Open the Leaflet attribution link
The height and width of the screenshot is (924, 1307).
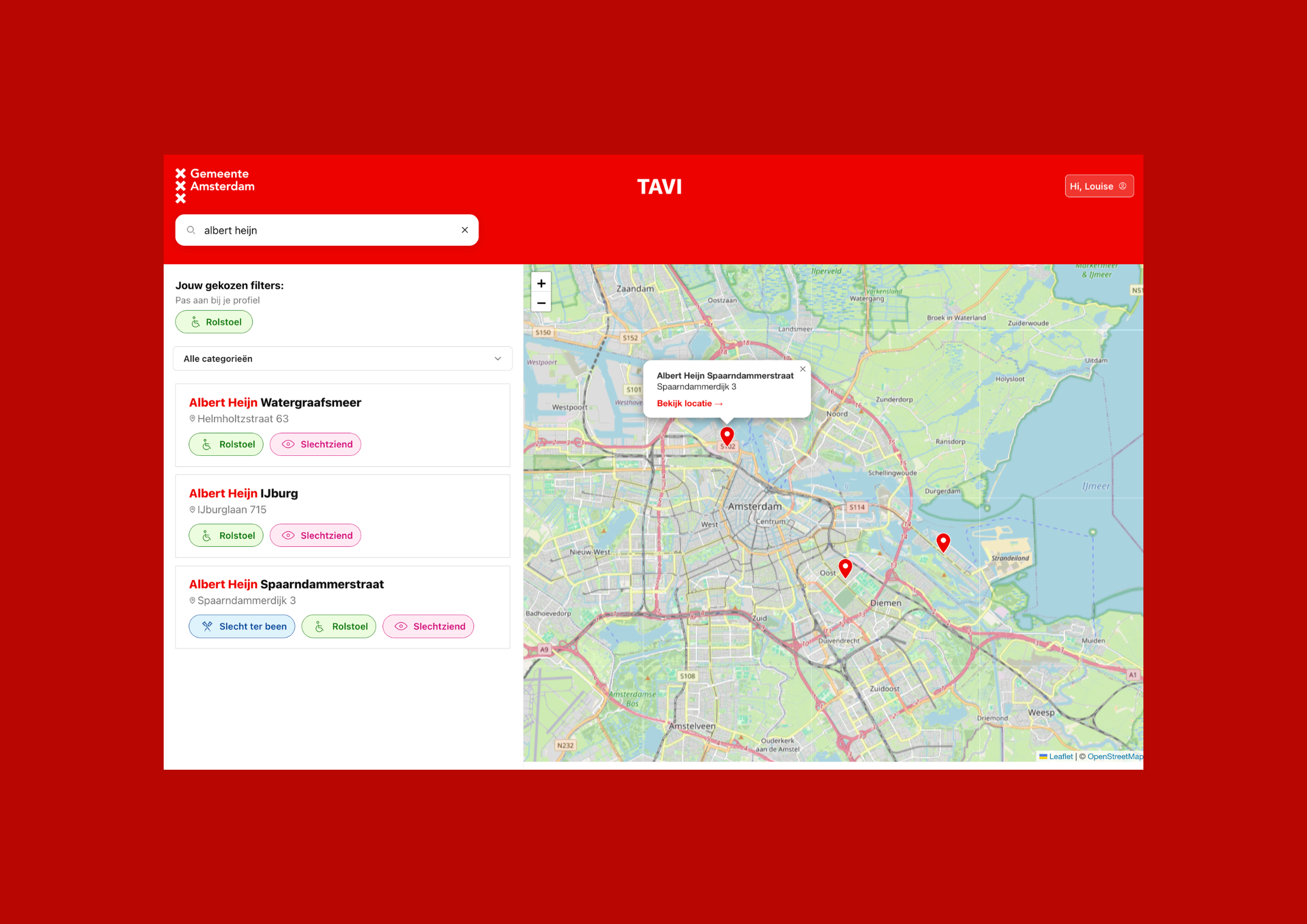pos(1060,756)
